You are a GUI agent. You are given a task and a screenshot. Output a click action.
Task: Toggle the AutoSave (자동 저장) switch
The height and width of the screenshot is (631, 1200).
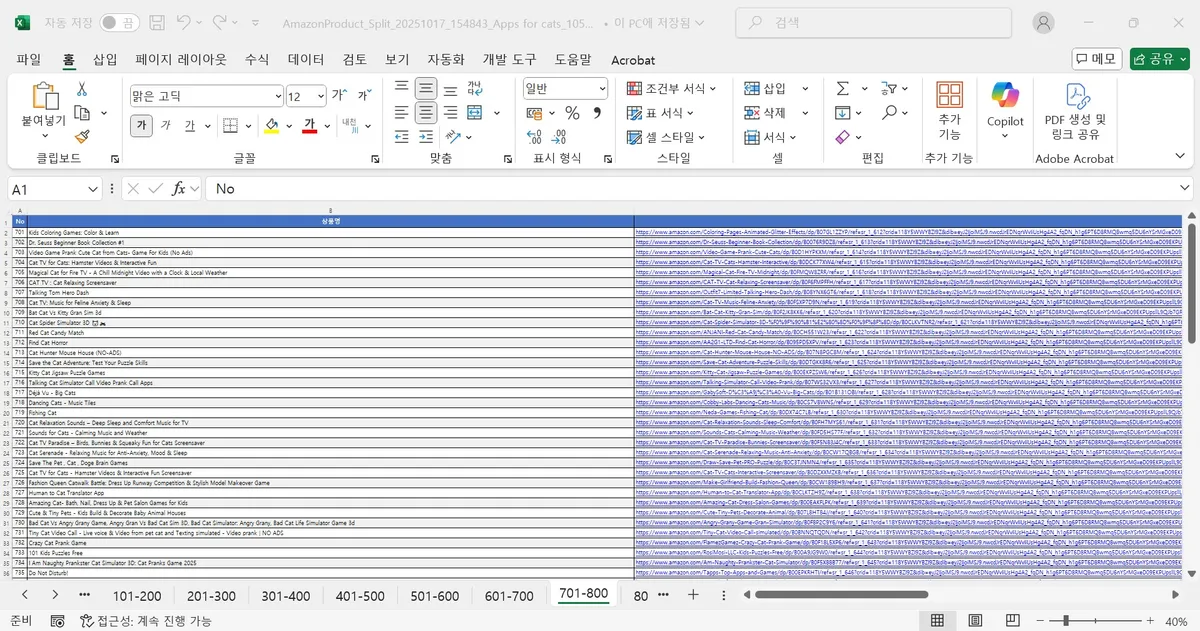(x=120, y=22)
